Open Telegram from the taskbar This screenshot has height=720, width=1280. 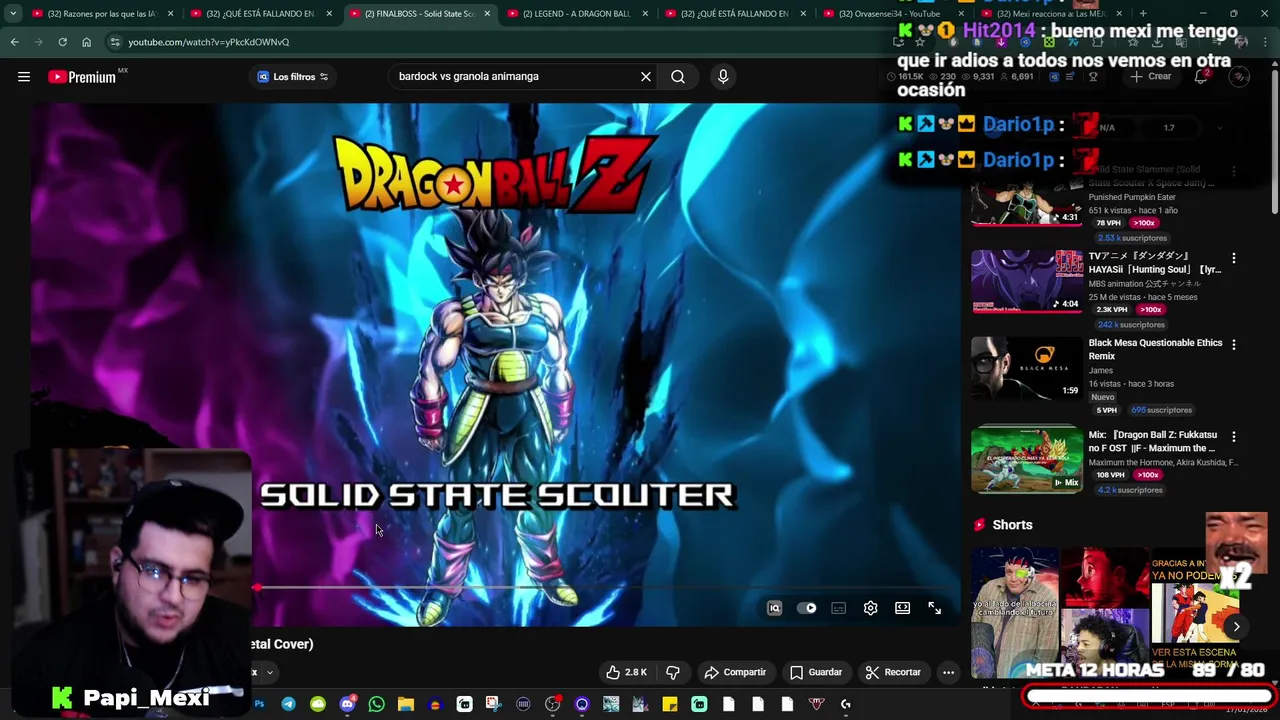[x=288, y=704]
